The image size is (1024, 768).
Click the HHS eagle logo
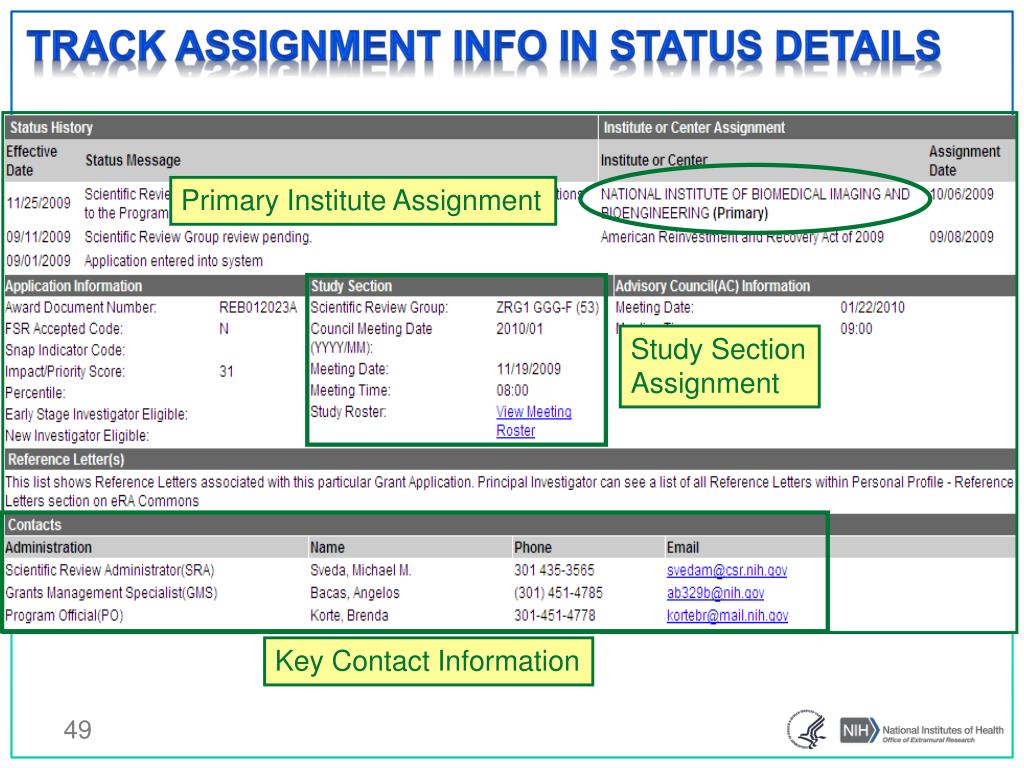(x=807, y=729)
